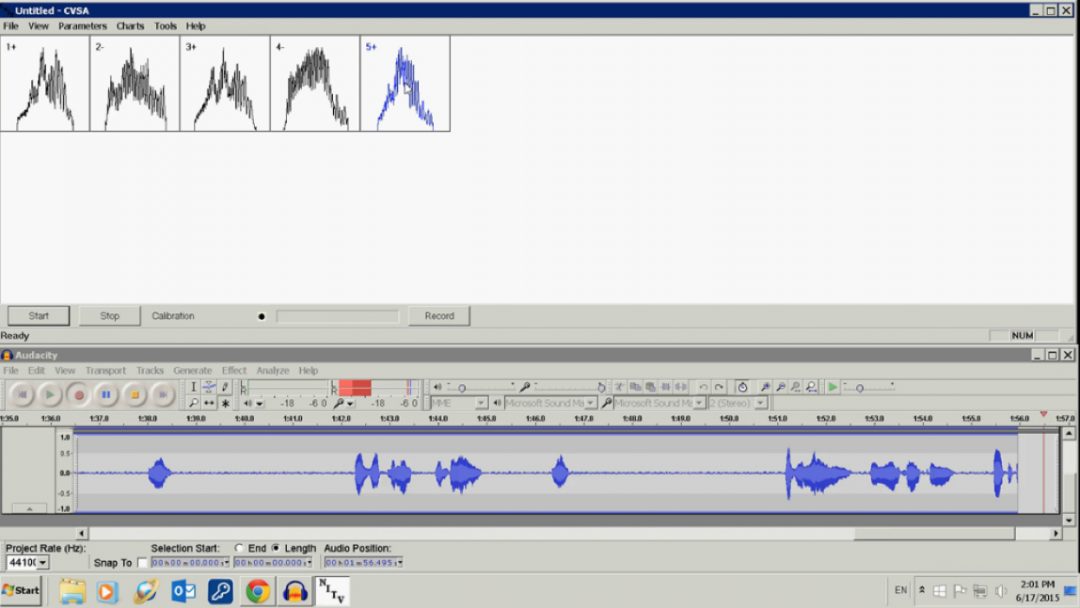This screenshot has height=608, width=1080.
Task: Select the Length radio button
Action: tap(276, 548)
